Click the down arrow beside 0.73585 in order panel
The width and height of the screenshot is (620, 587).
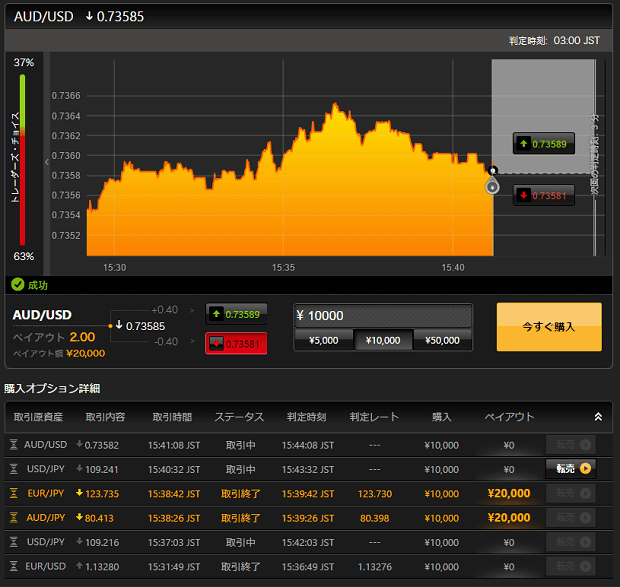click(119, 325)
